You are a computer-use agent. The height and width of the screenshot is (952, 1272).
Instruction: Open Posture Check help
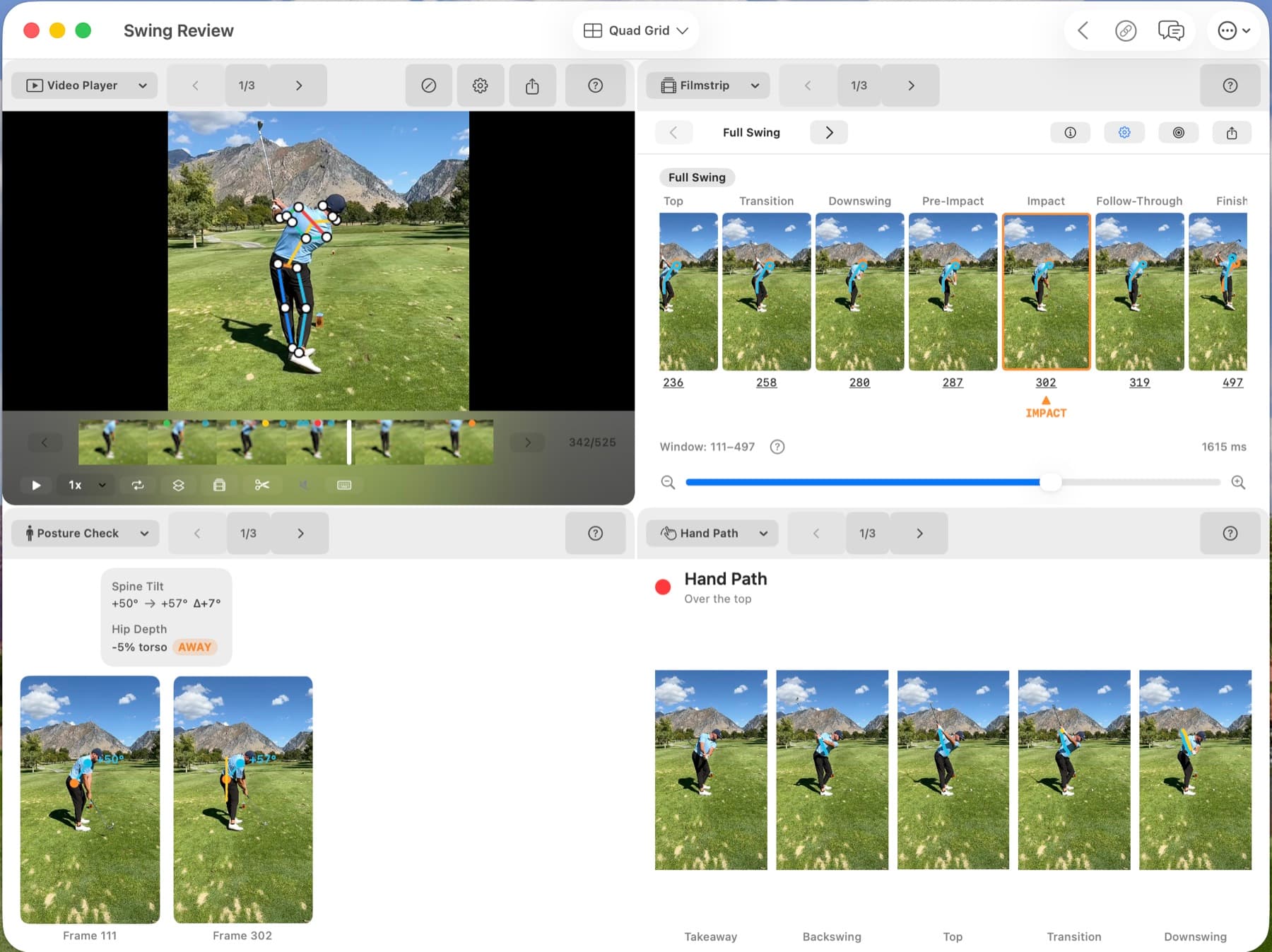596,533
